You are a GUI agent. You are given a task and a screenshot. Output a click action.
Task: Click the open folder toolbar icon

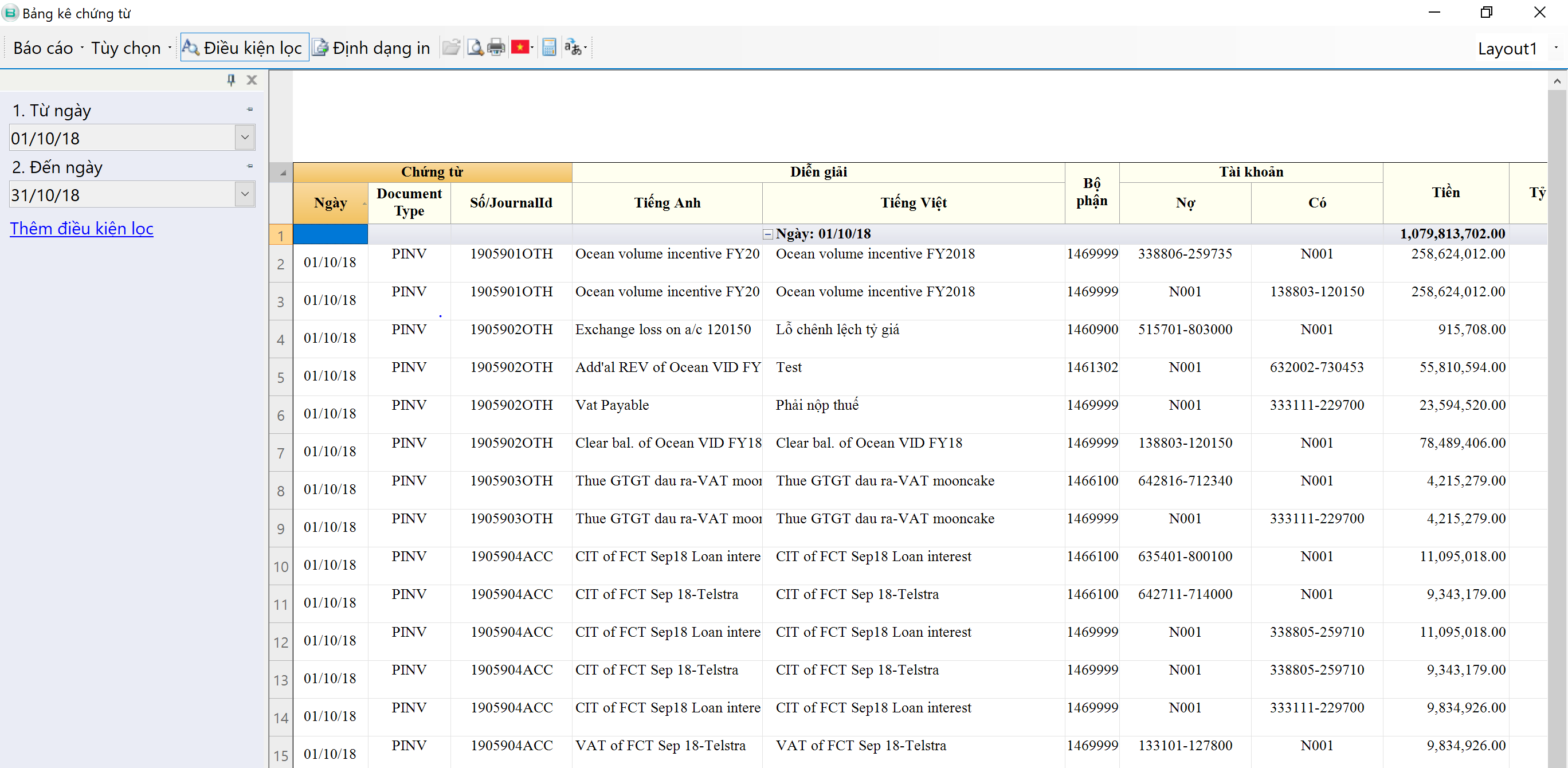[451, 47]
